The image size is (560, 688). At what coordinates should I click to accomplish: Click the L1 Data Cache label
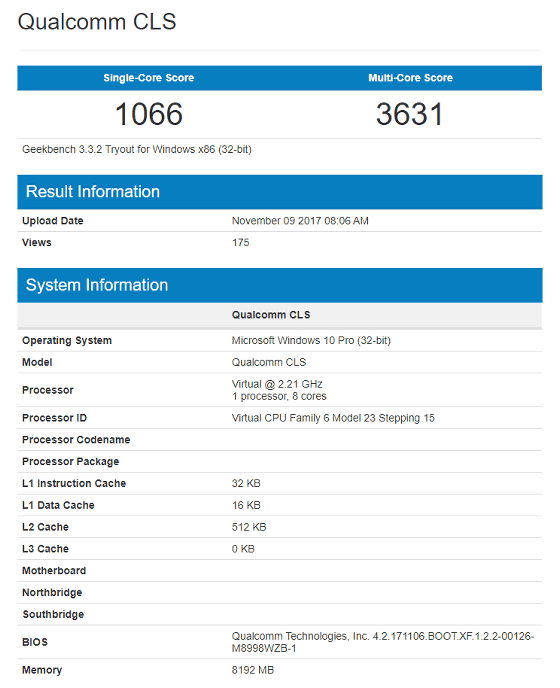[x=58, y=505]
